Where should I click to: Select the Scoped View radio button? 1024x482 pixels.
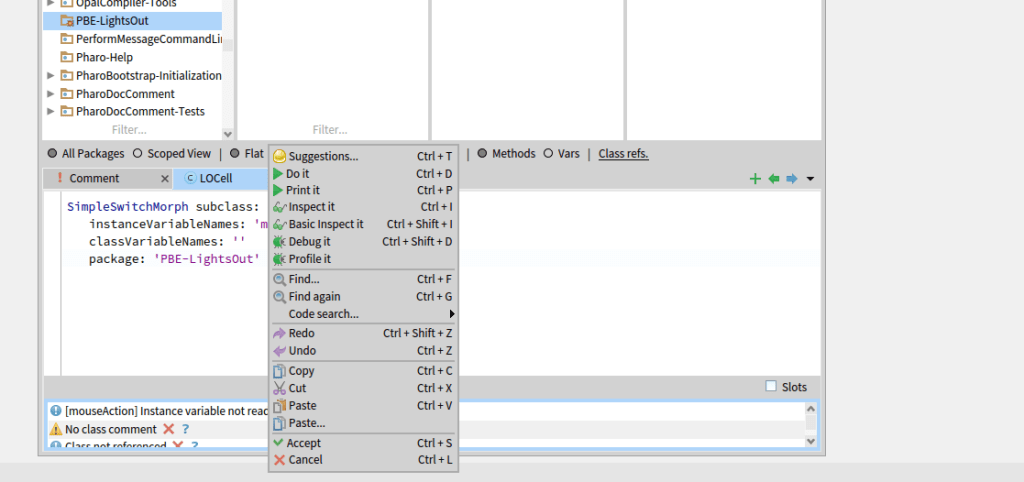(x=139, y=154)
